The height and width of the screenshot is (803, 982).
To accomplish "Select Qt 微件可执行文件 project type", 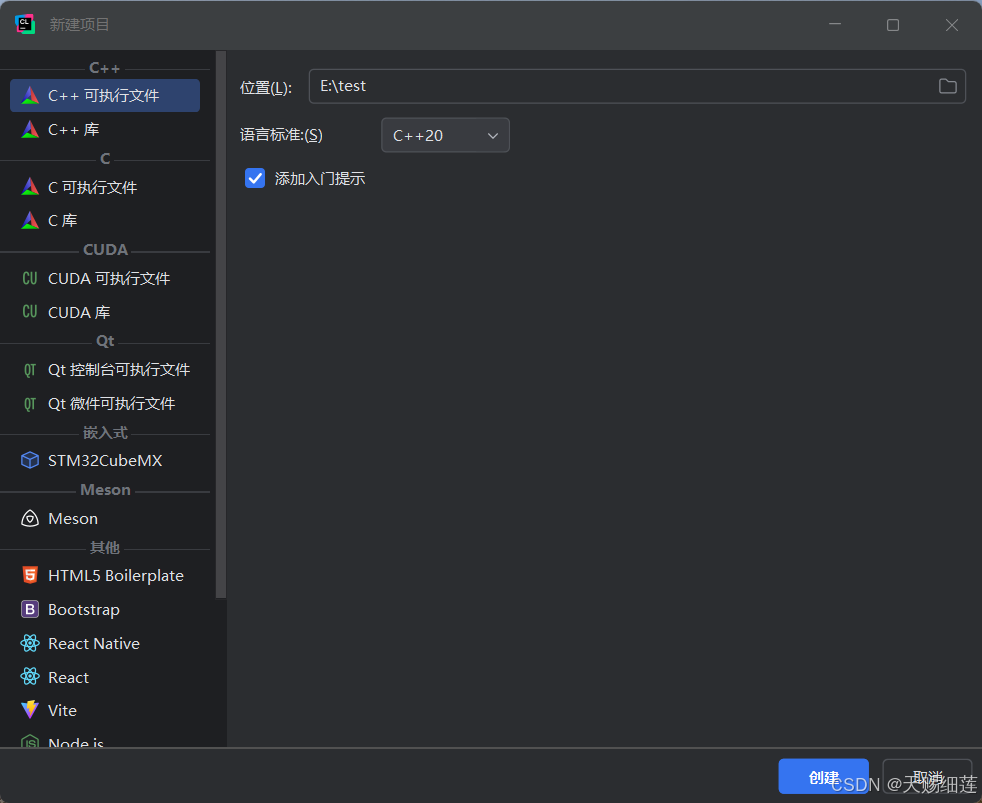I will coord(105,403).
